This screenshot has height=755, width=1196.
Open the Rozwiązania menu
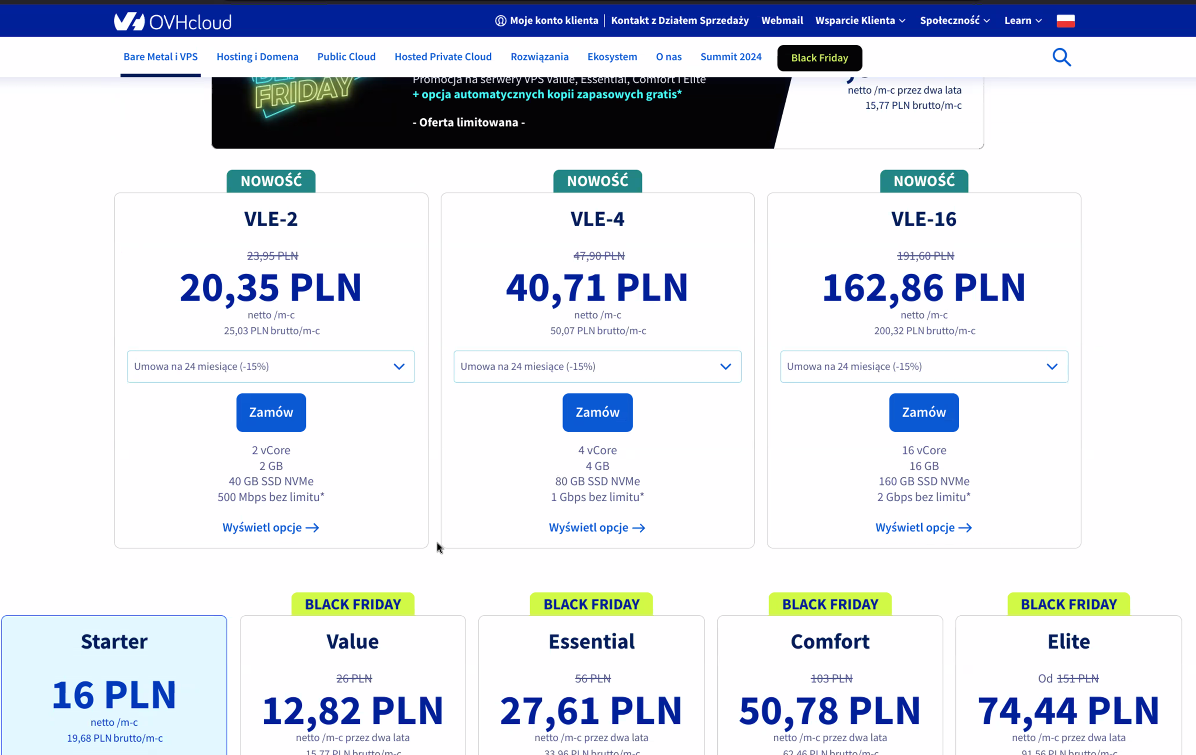[539, 57]
